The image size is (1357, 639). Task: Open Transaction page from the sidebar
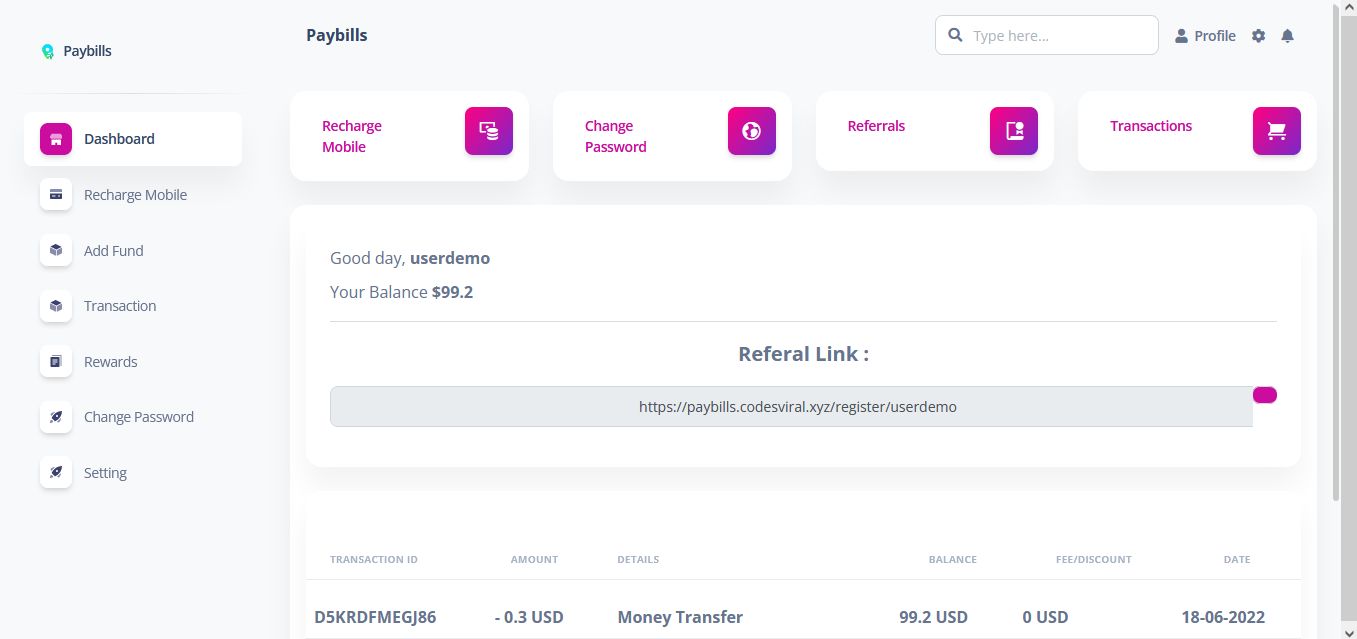[120, 306]
